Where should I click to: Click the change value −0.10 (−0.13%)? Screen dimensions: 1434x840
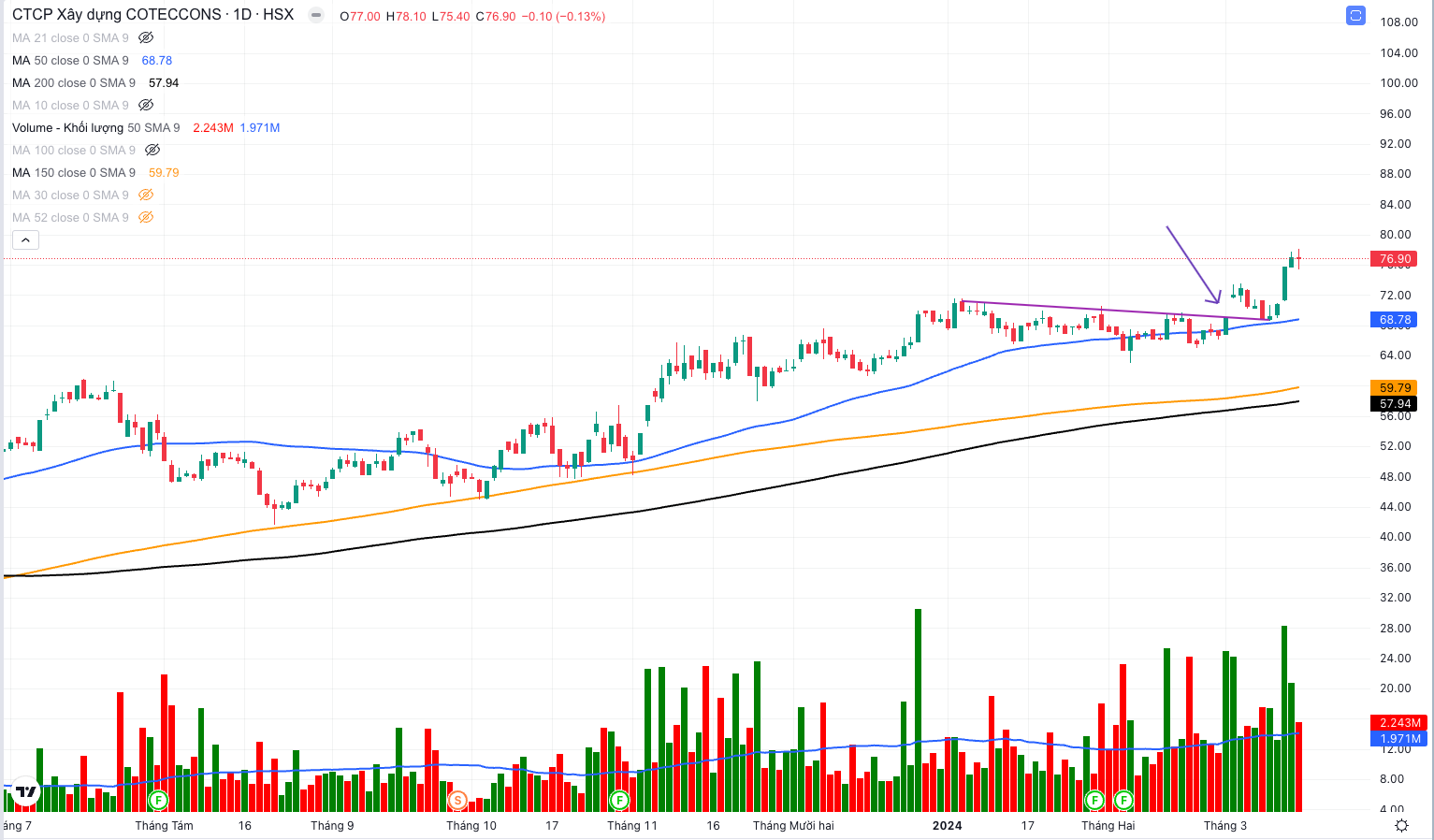(x=563, y=17)
